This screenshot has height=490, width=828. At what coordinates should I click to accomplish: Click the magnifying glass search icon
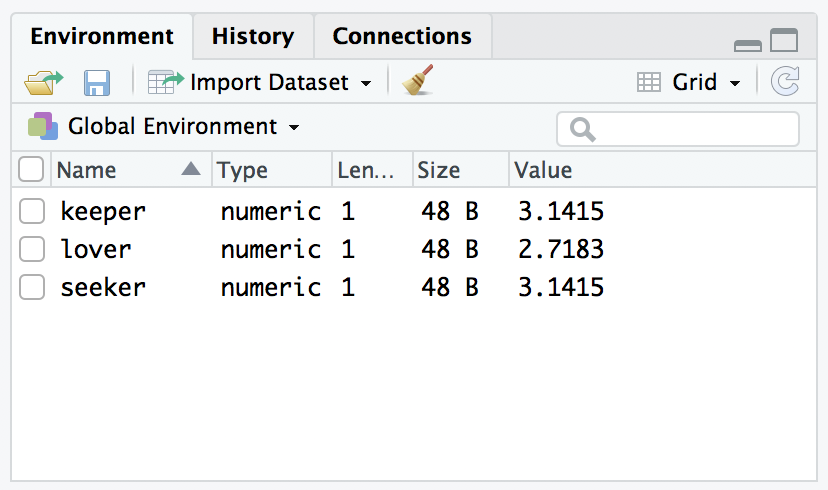(582, 129)
